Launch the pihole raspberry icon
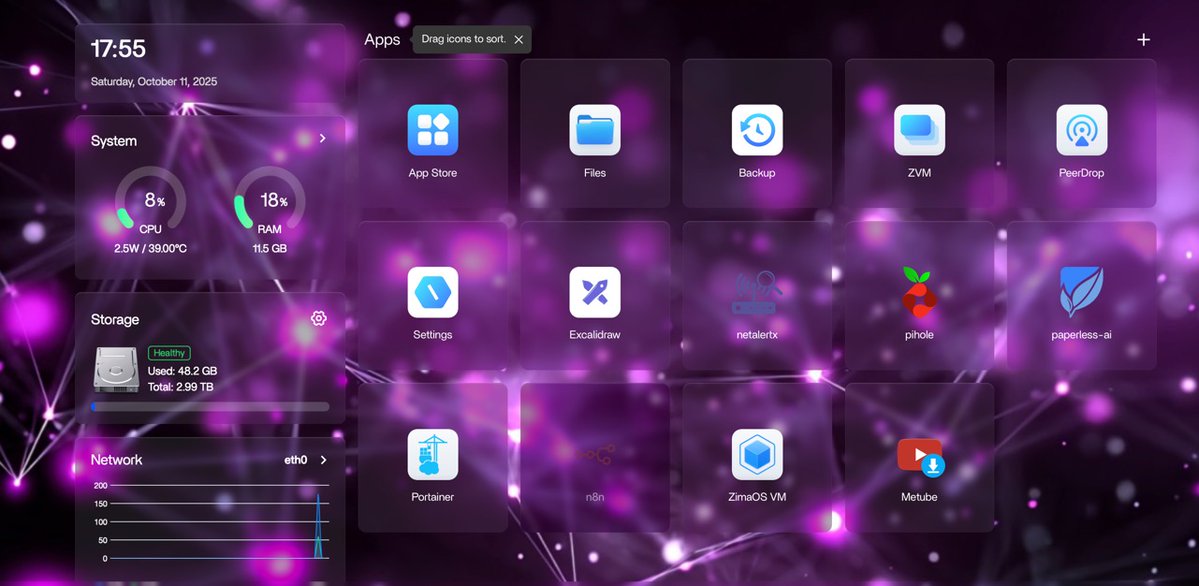1199x586 pixels. pyautogui.click(x=919, y=292)
